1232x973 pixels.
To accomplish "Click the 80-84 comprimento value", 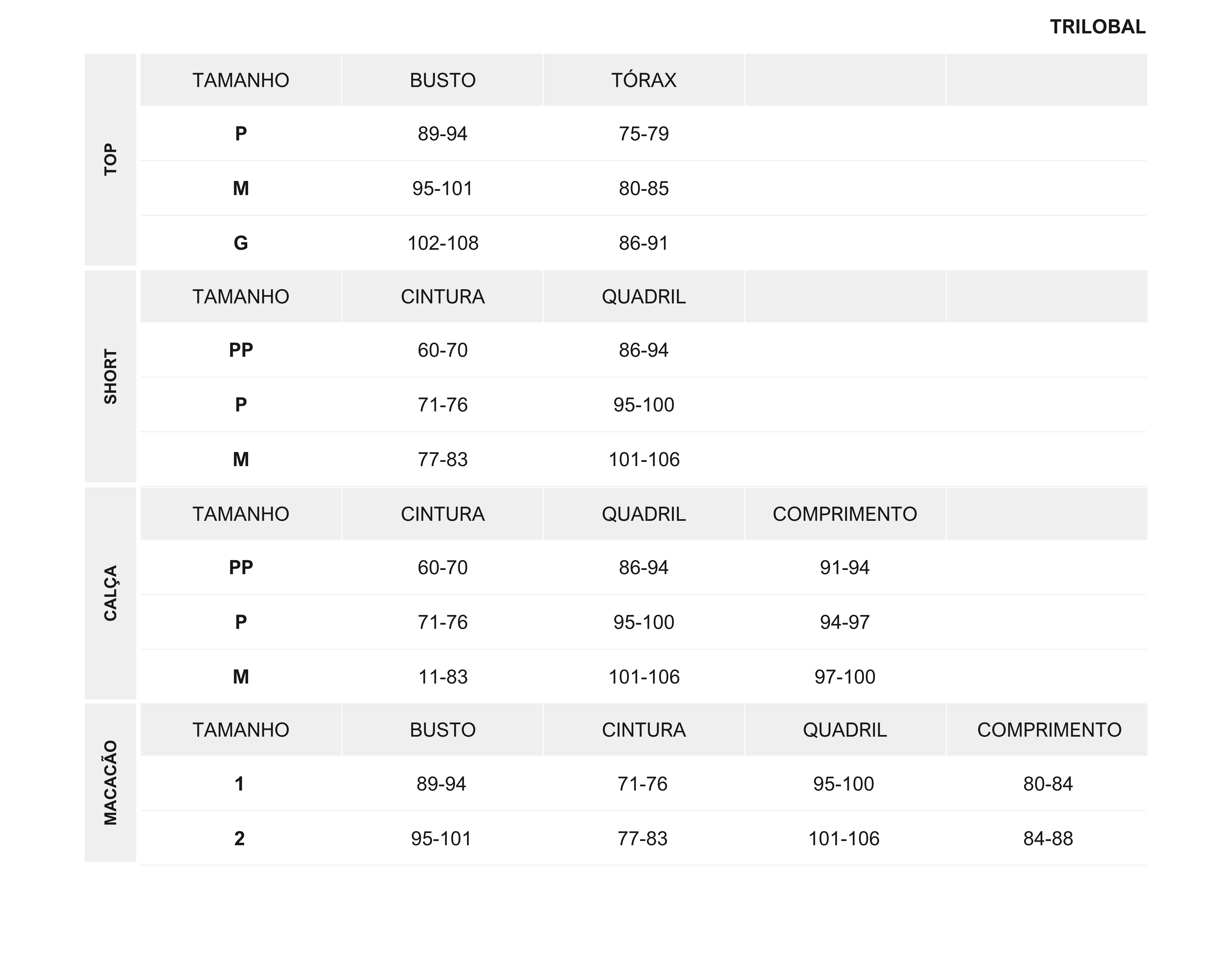I will pos(1048,784).
